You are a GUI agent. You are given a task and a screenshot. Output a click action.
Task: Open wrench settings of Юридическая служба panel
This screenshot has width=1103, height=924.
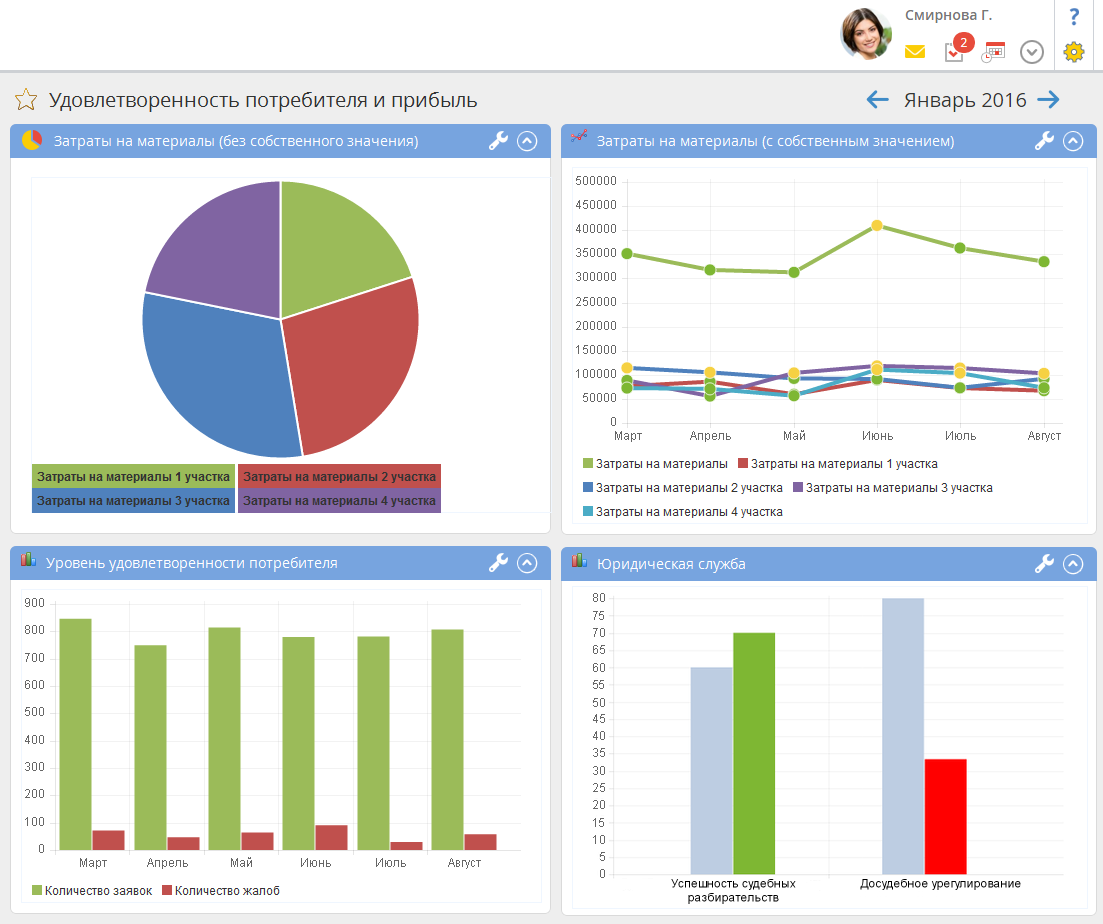(1044, 564)
